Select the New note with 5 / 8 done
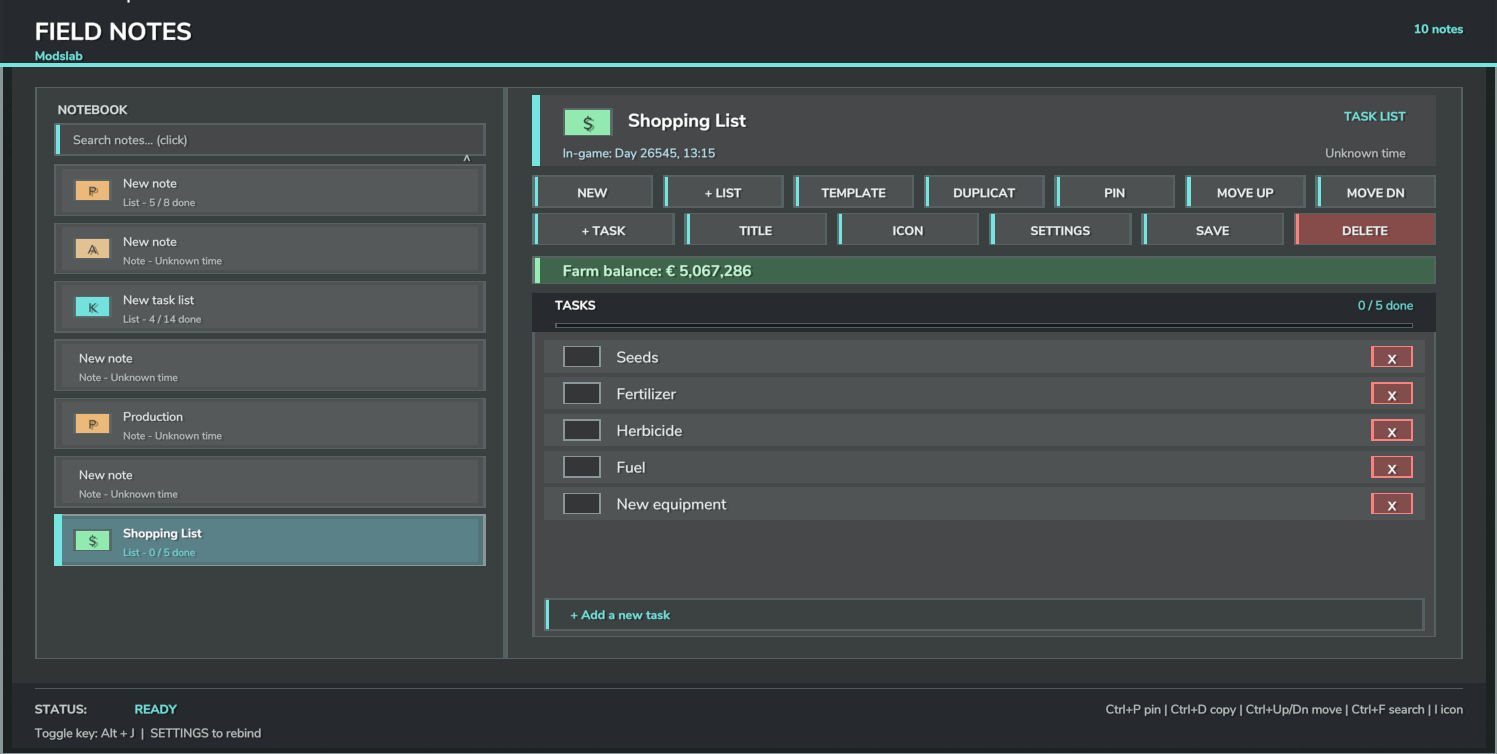Viewport: 1497px width, 754px height. point(270,190)
